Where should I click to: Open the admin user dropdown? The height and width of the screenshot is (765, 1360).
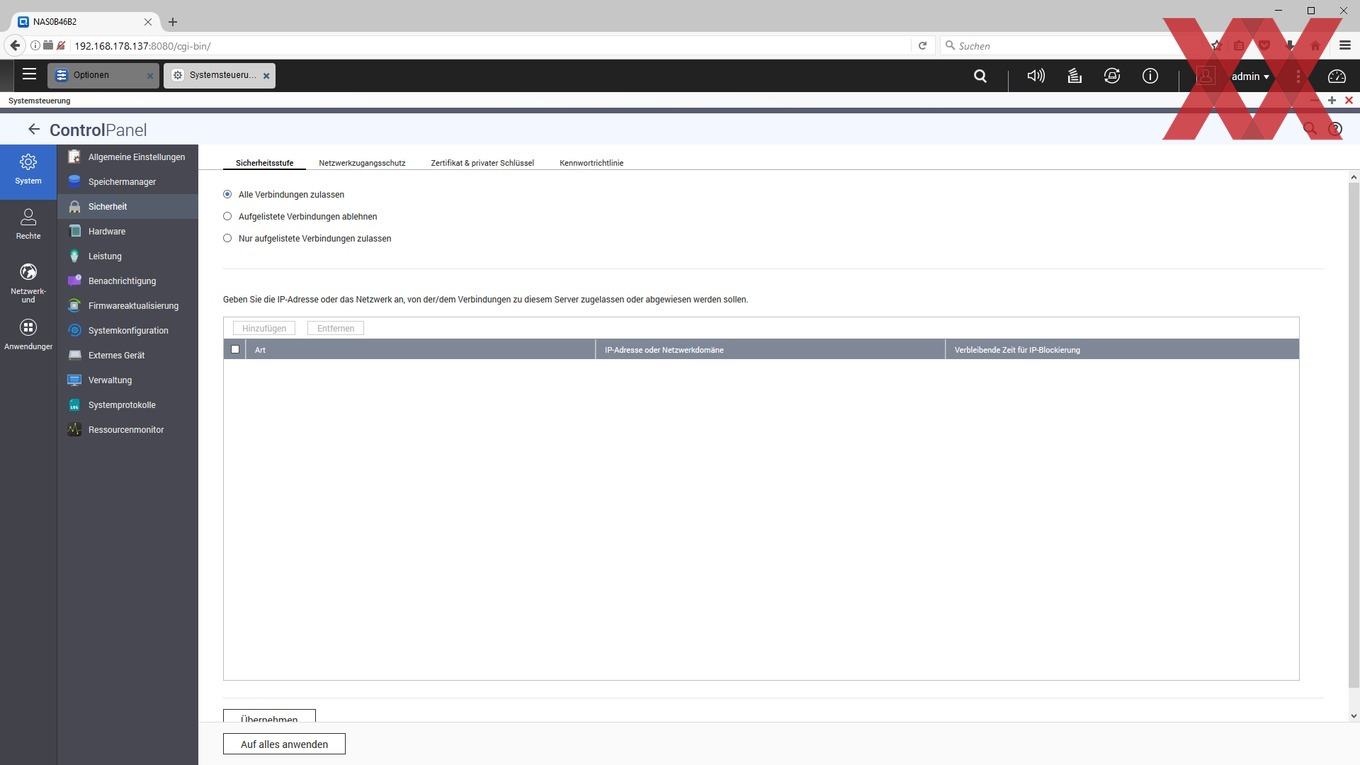[1250, 76]
